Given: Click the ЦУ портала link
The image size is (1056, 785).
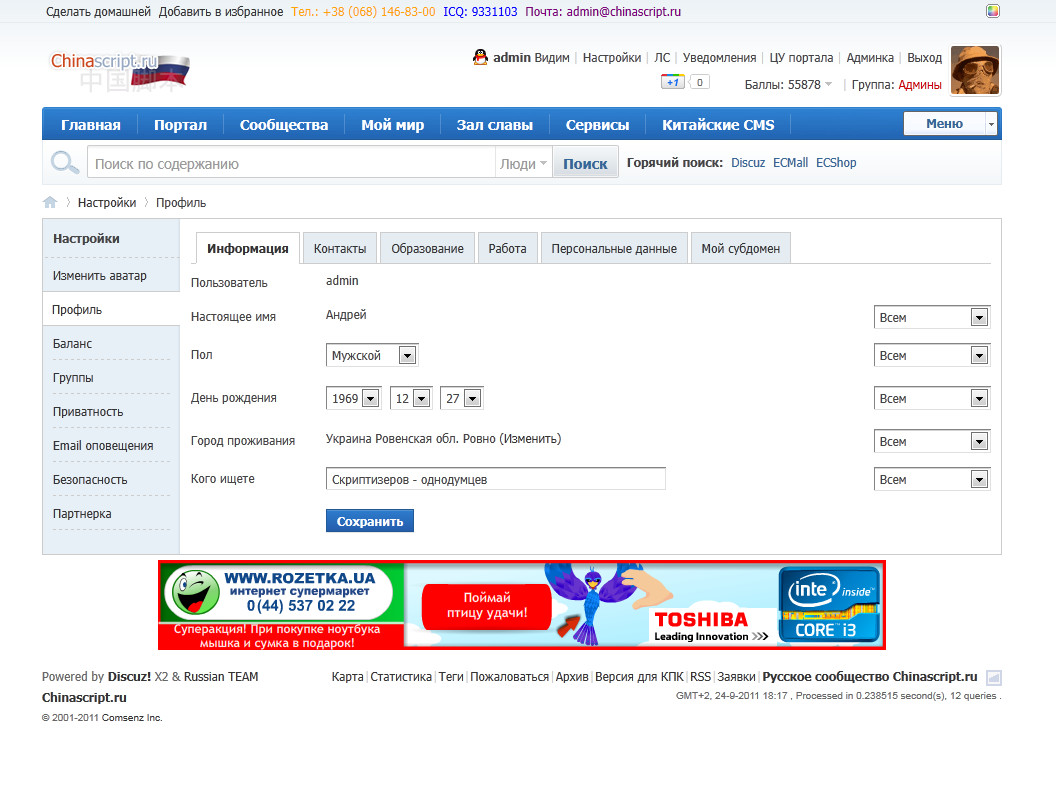Looking at the screenshot, I should coord(801,58).
